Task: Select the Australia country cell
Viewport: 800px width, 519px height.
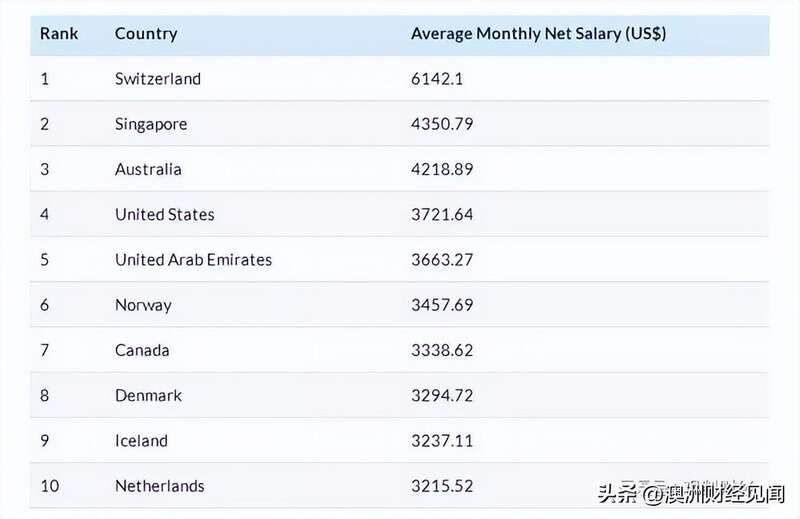Action: 148,169
